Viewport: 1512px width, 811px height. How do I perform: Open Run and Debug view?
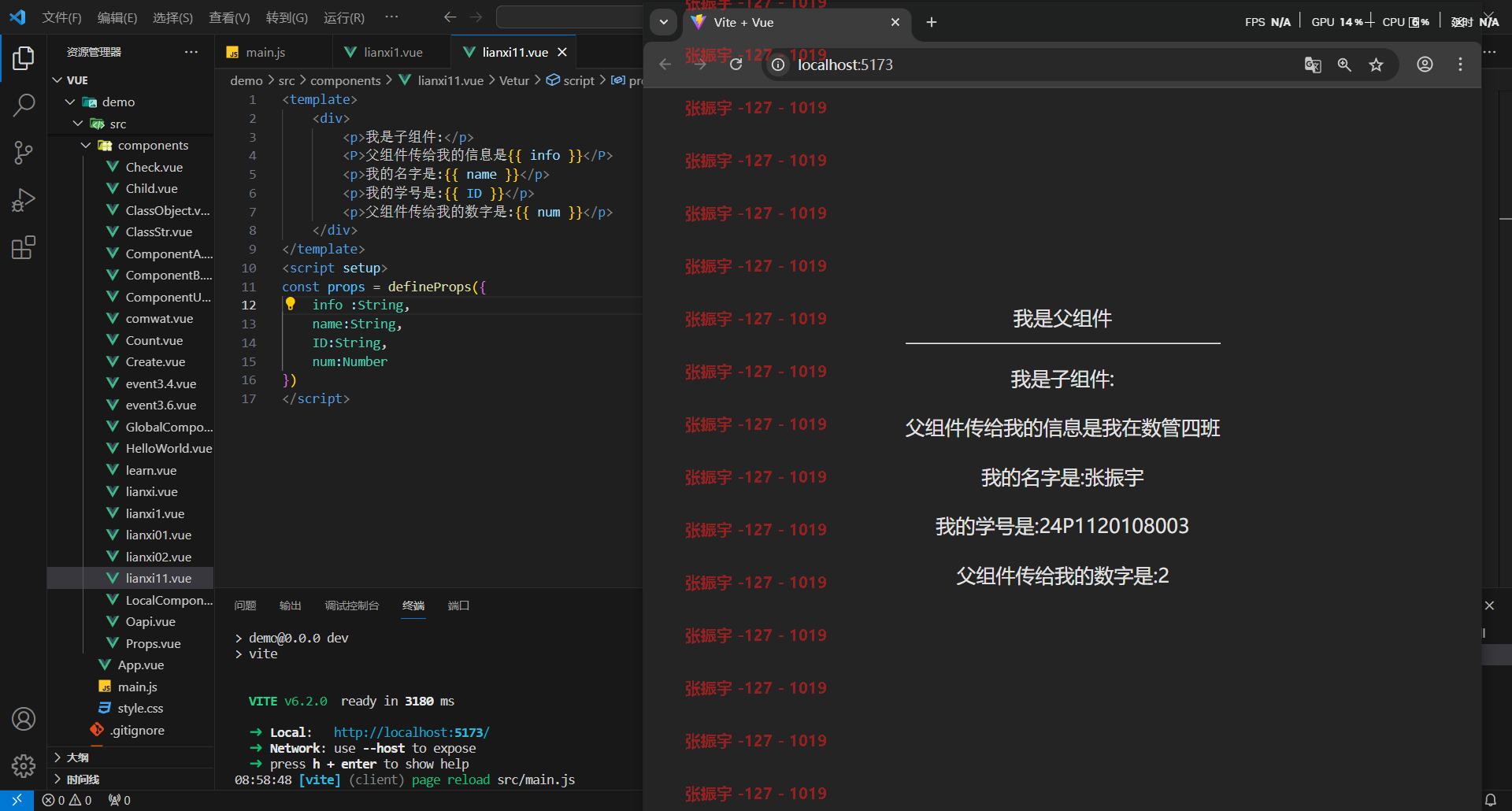[24, 200]
